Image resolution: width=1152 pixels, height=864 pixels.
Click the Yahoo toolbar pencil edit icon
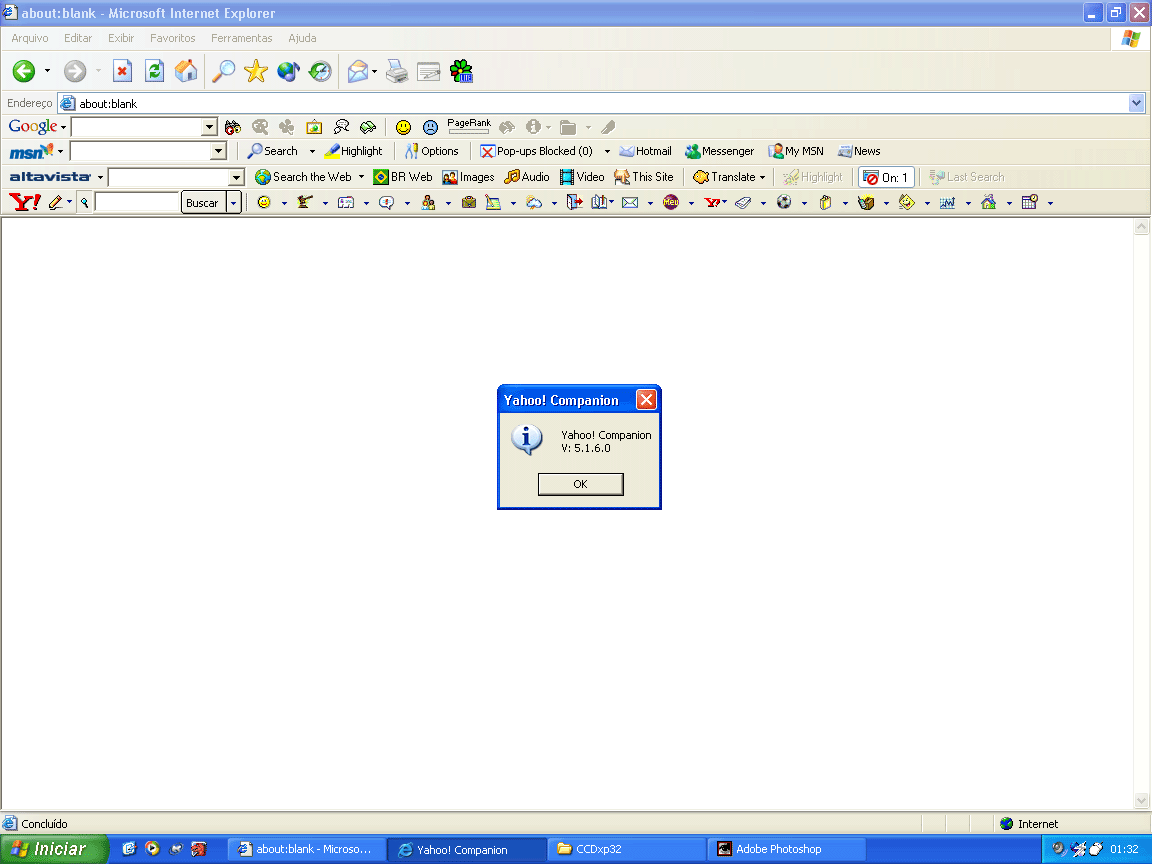56,202
